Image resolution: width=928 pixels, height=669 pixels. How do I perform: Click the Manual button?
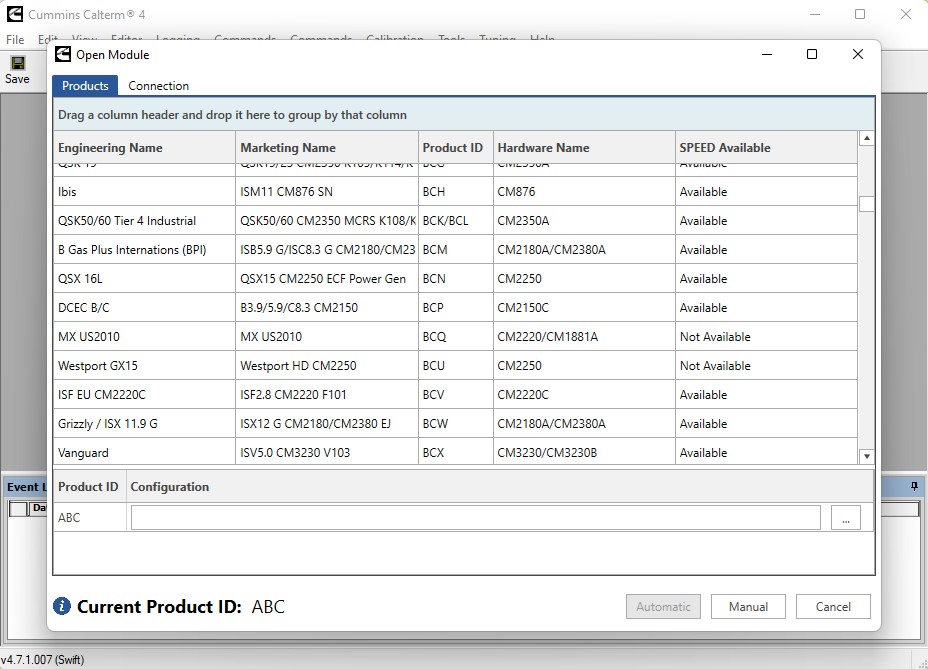coord(748,607)
